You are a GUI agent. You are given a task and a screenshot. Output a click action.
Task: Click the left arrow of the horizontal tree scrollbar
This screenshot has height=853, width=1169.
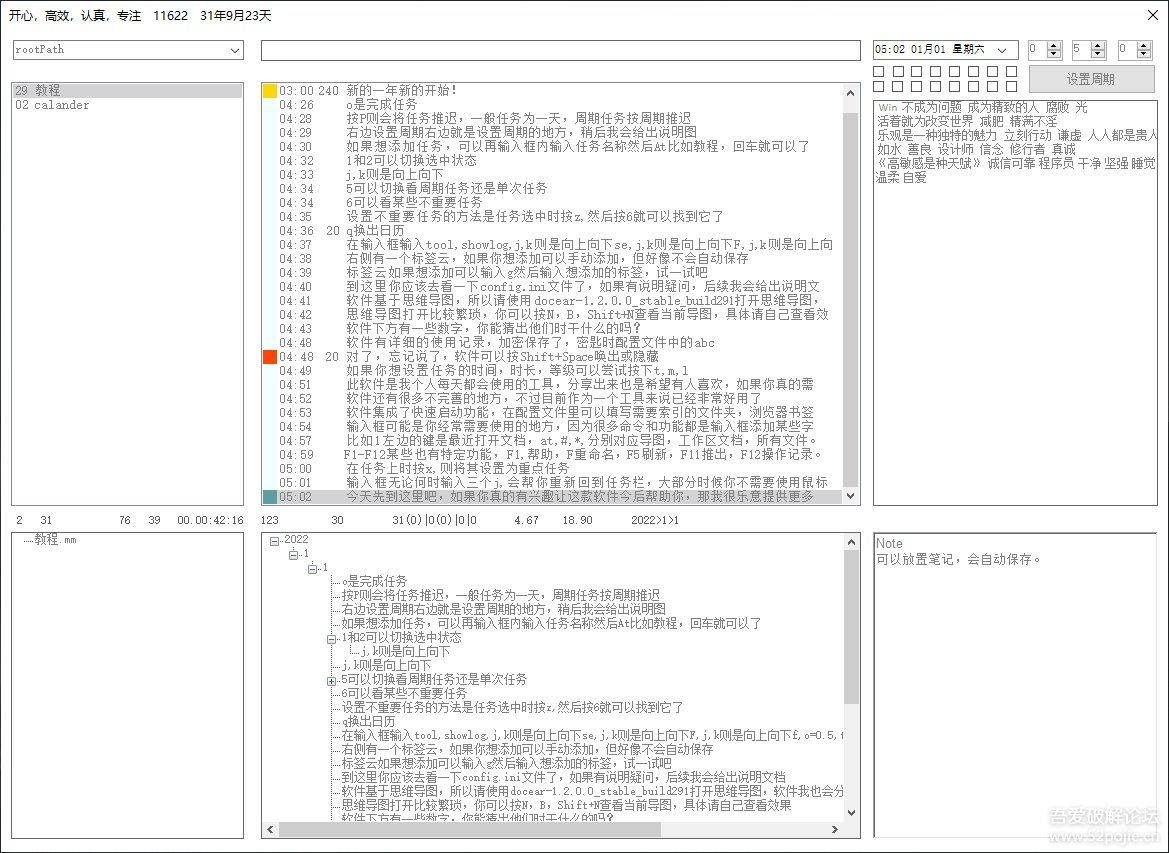pyautogui.click(x=269, y=829)
